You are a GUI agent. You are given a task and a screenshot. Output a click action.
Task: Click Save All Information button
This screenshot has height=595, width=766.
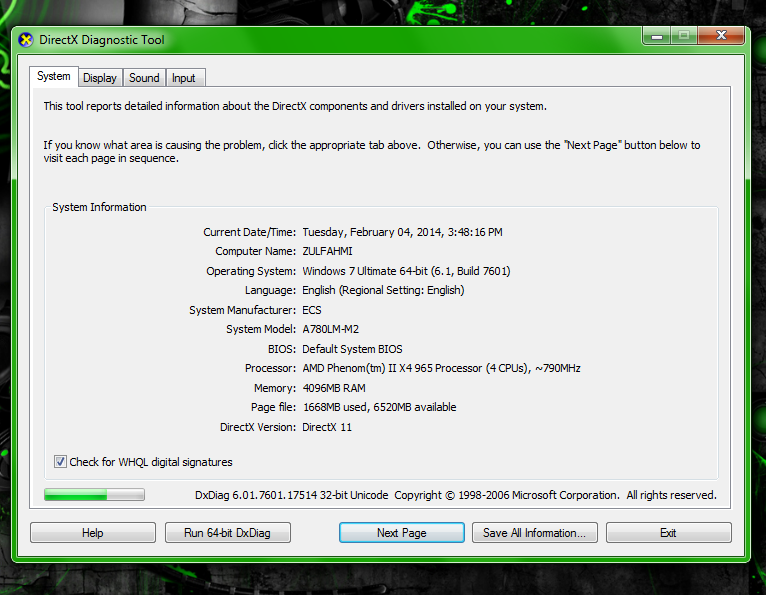[534, 532]
